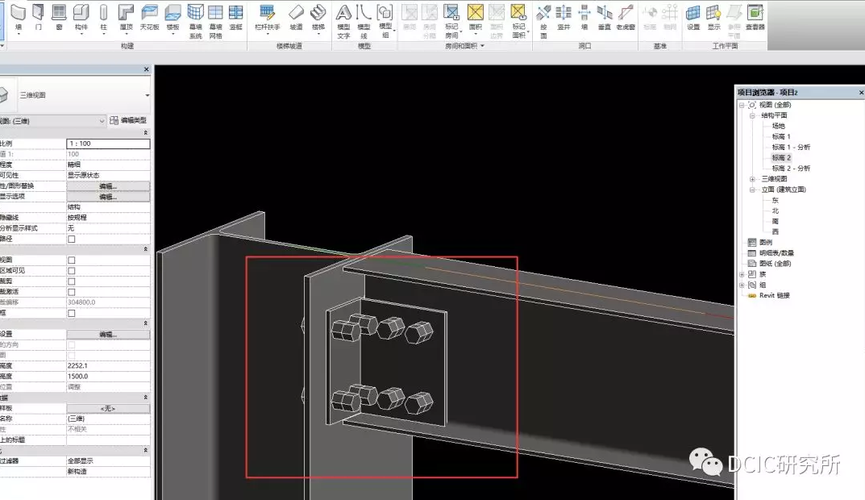Select the Curtain System (幕墙系统) tool
Image resolution: width=865 pixels, height=500 pixels.
click(x=195, y=21)
